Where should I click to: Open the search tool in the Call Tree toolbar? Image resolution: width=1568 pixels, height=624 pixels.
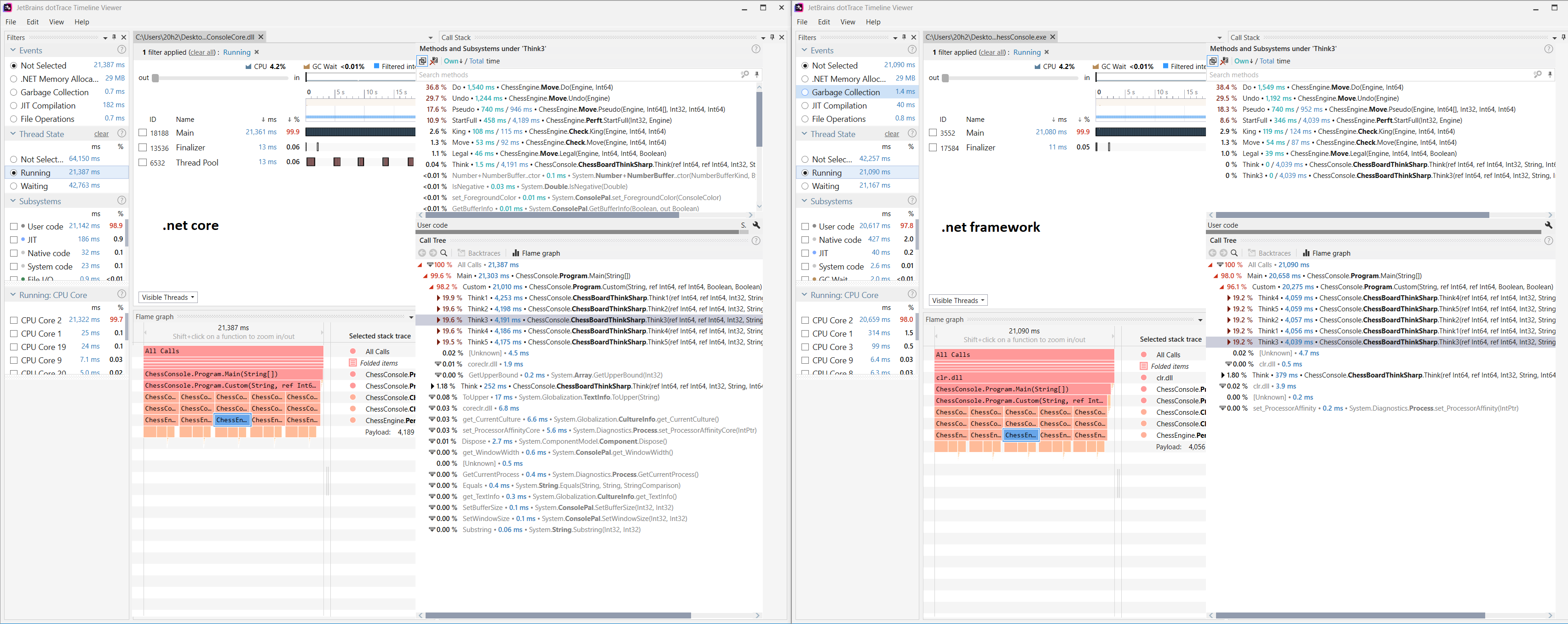click(x=444, y=253)
